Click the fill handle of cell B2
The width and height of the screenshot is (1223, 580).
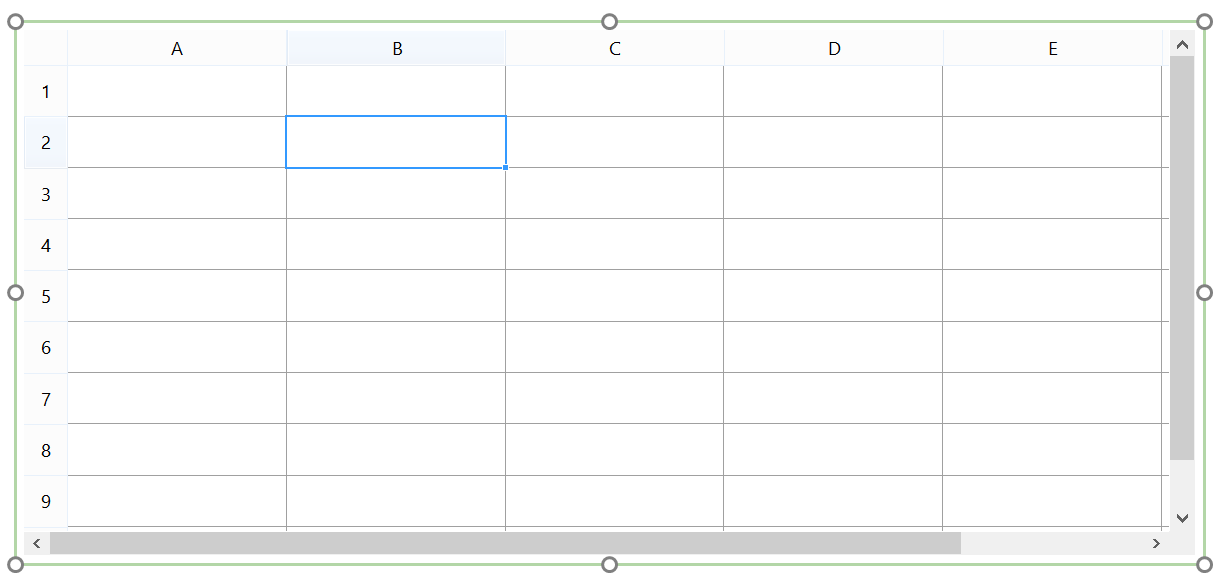point(506,168)
